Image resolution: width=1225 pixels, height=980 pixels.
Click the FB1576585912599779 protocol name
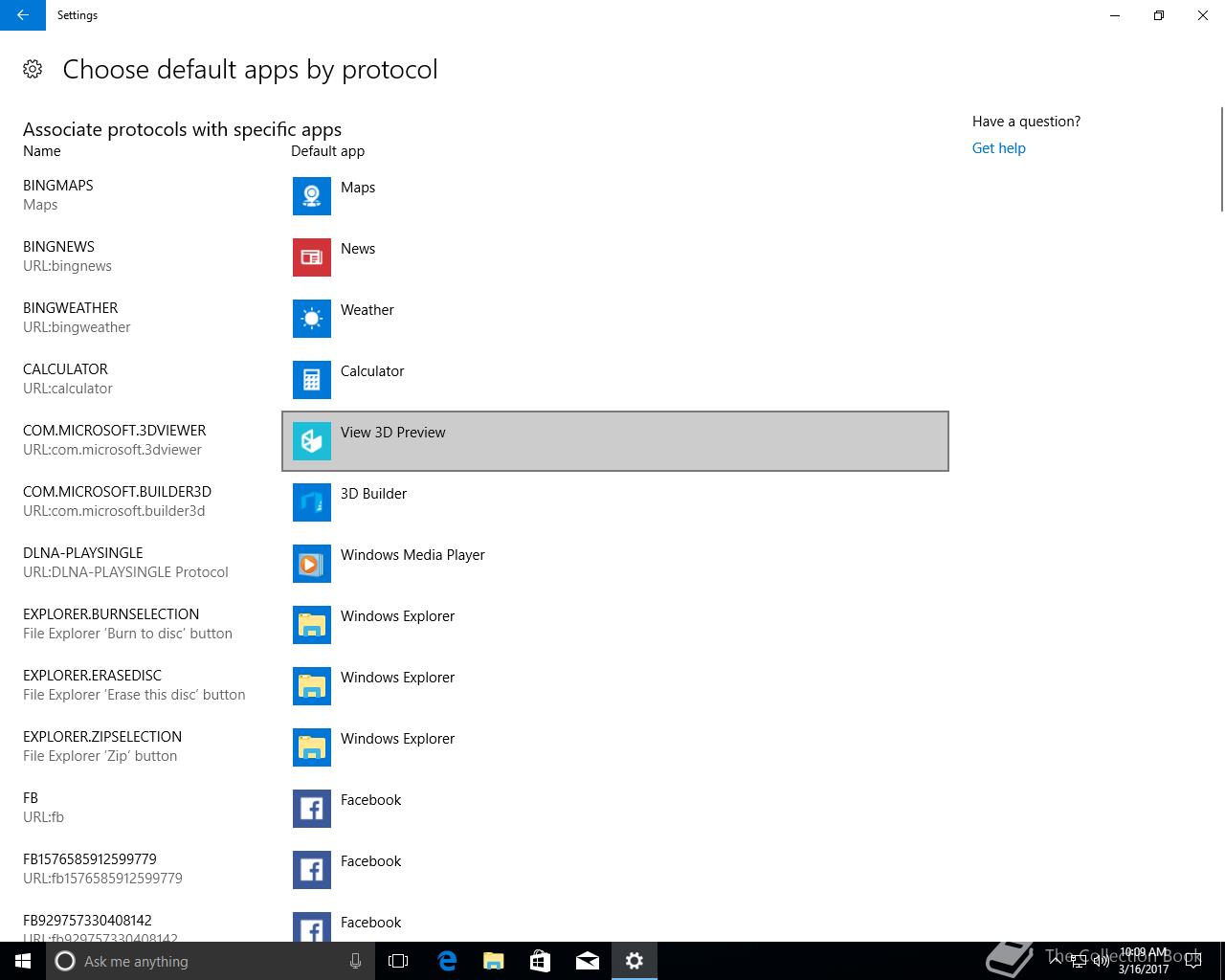tap(90, 859)
